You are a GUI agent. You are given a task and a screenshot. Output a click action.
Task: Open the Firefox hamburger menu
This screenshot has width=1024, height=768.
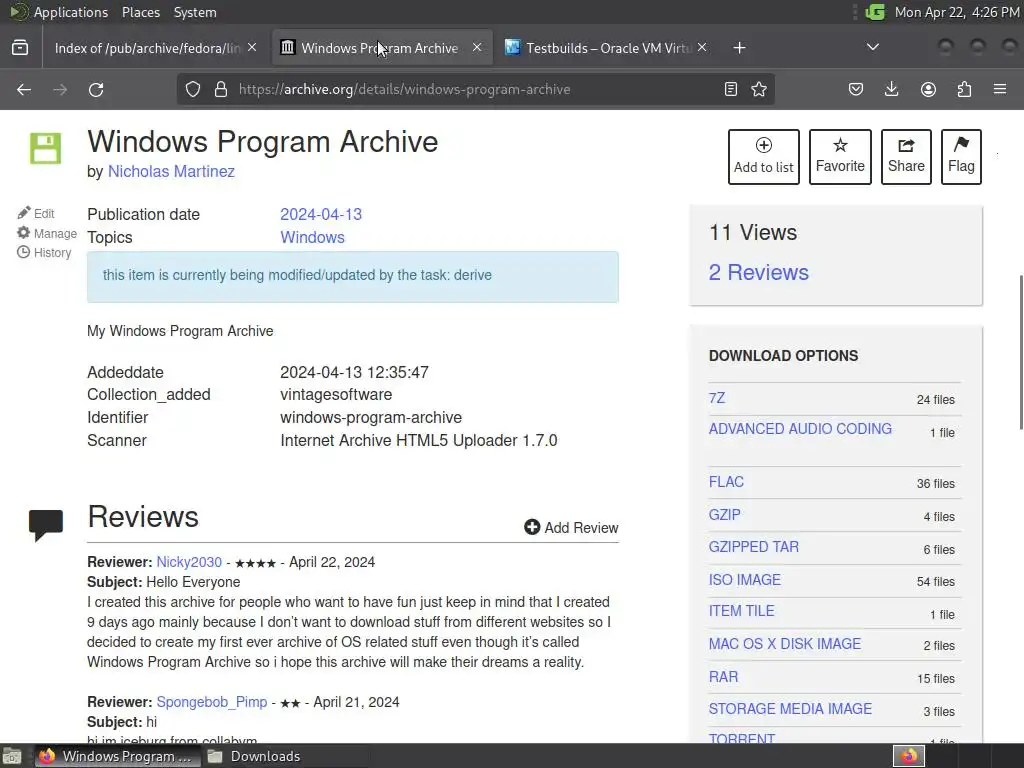tap(1000, 89)
